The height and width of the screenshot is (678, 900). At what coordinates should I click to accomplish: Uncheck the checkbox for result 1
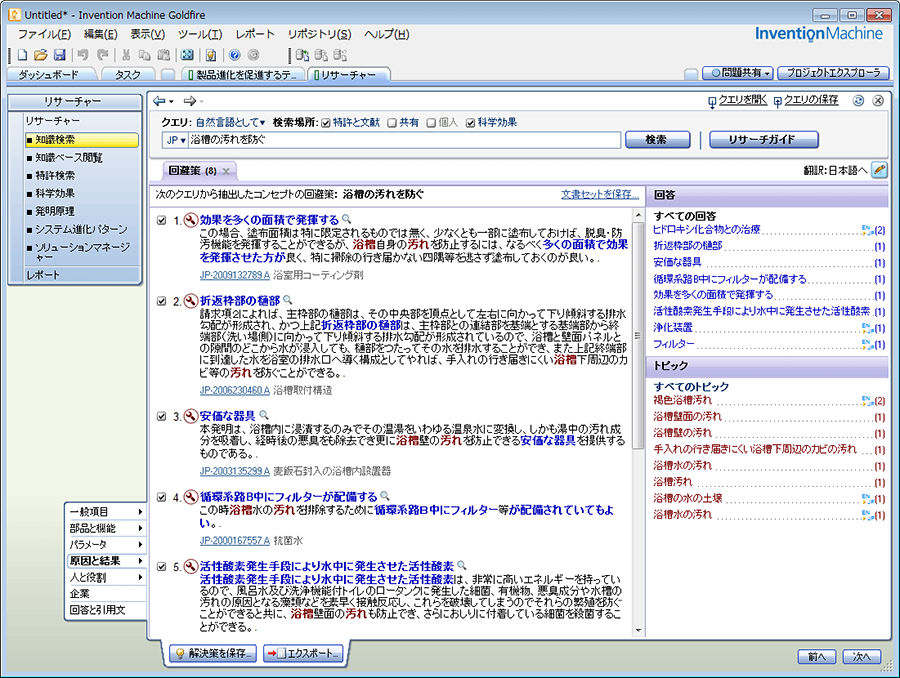[x=162, y=220]
